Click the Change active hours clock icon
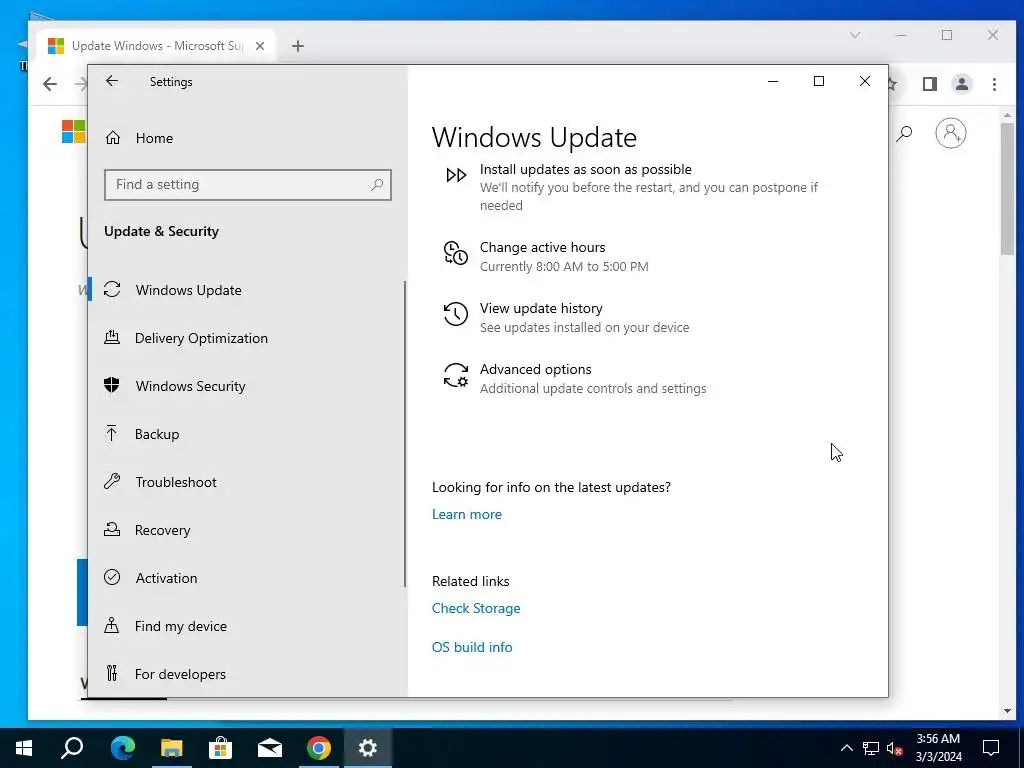1024x768 pixels. point(455,253)
